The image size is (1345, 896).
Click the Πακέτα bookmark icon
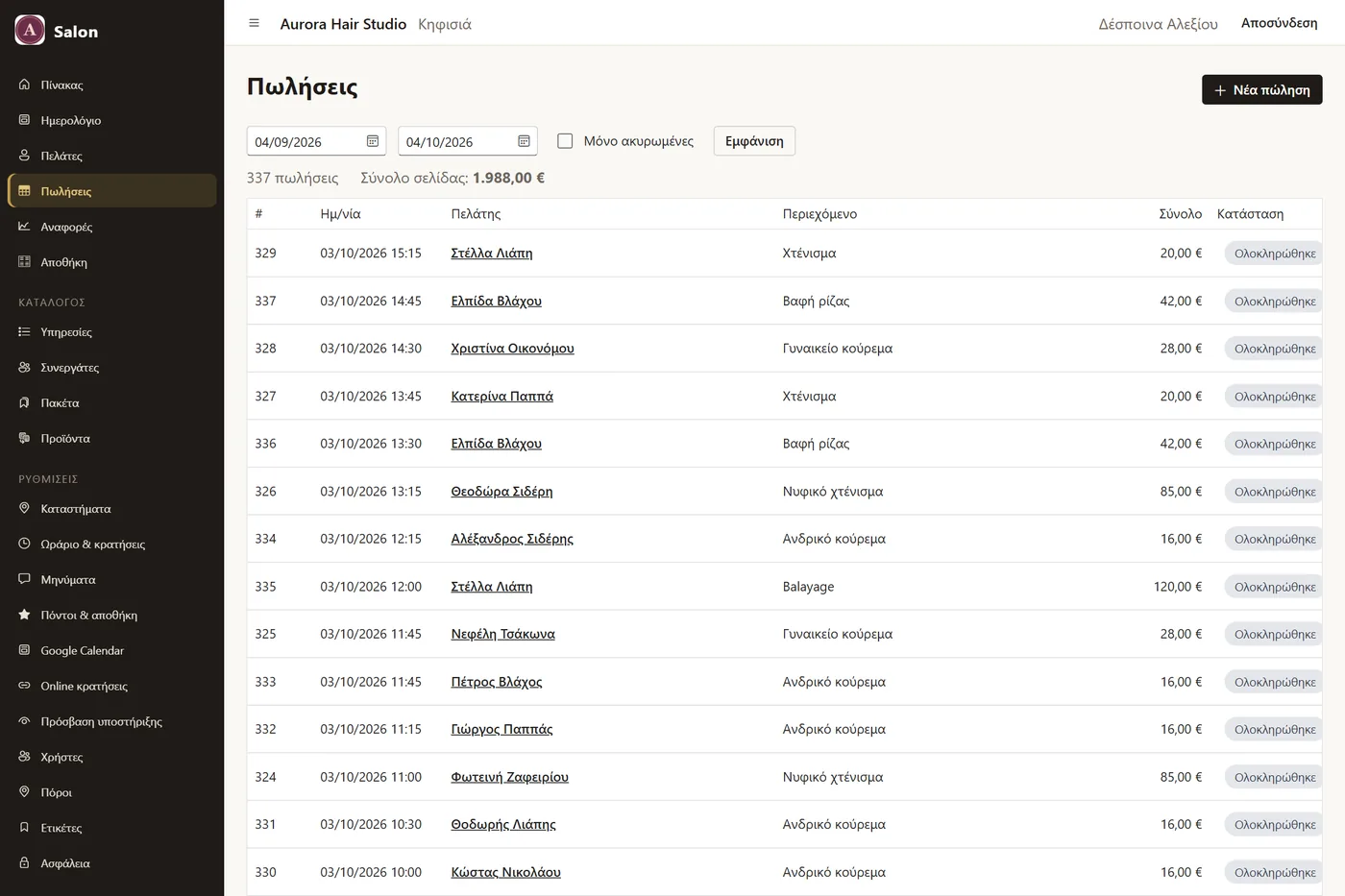tap(25, 403)
